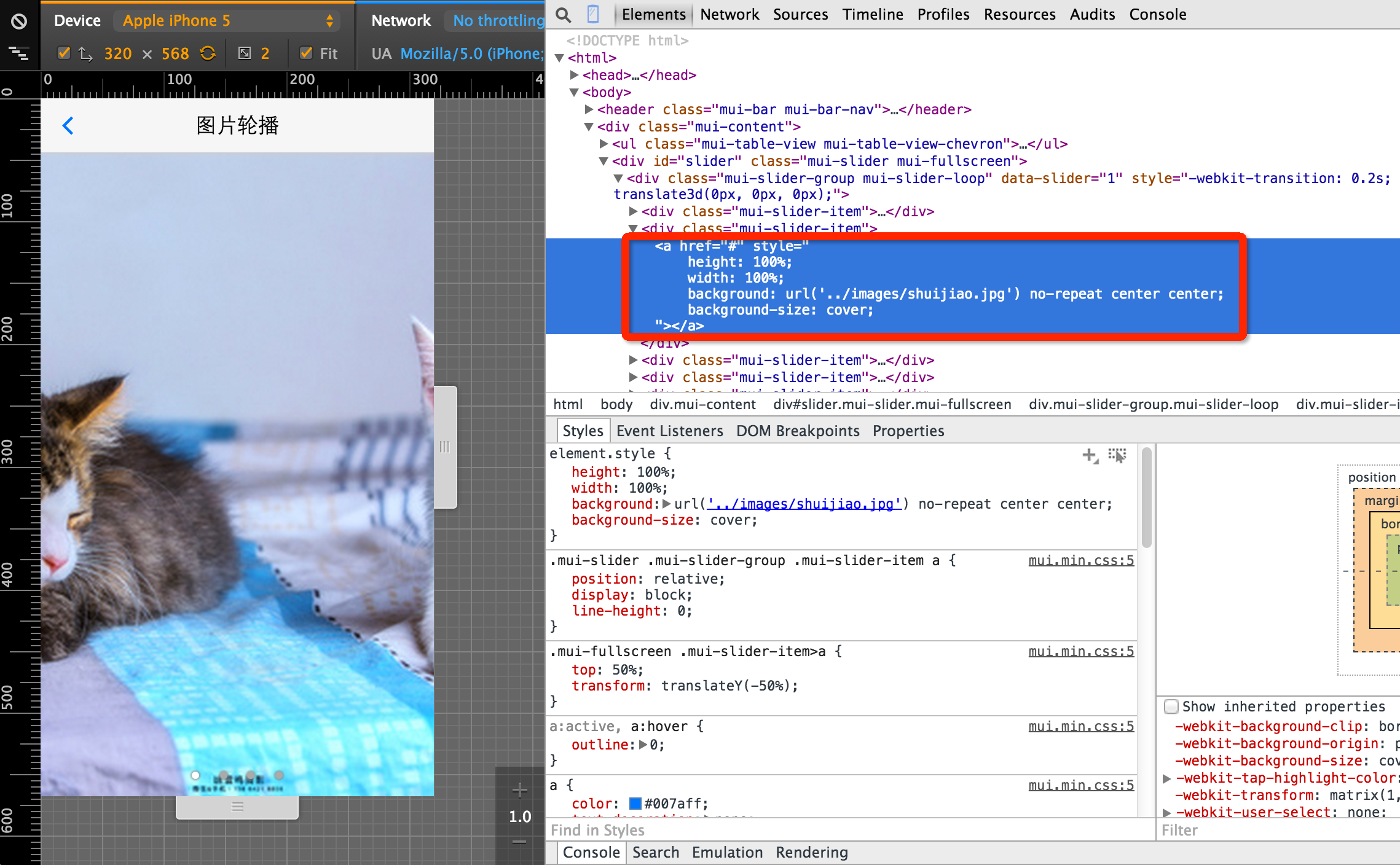The height and width of the screenshot is (865, 1400).
Task: Expand the head element node
Action: pos(574,75)
